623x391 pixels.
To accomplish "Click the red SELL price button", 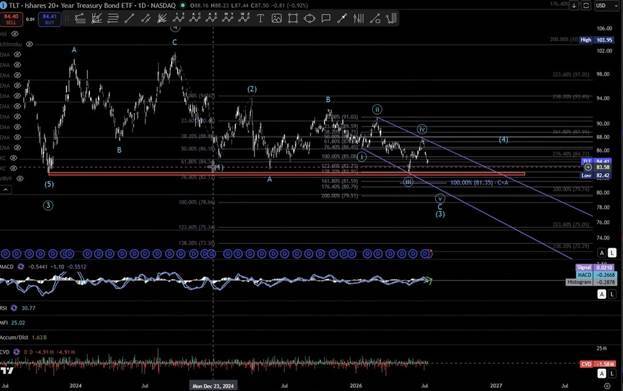I will (11, 19).
